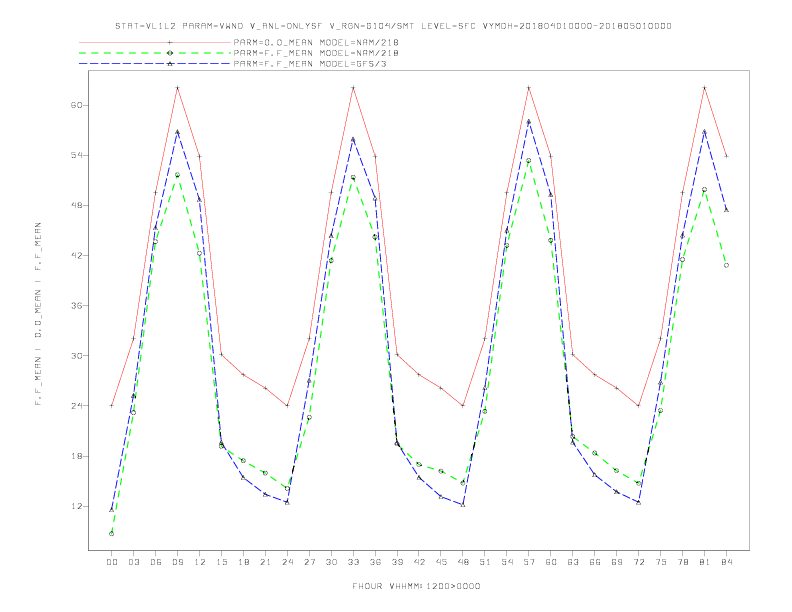Click x-axis tick label 24
Screen dimensions: 792x612
287,562
